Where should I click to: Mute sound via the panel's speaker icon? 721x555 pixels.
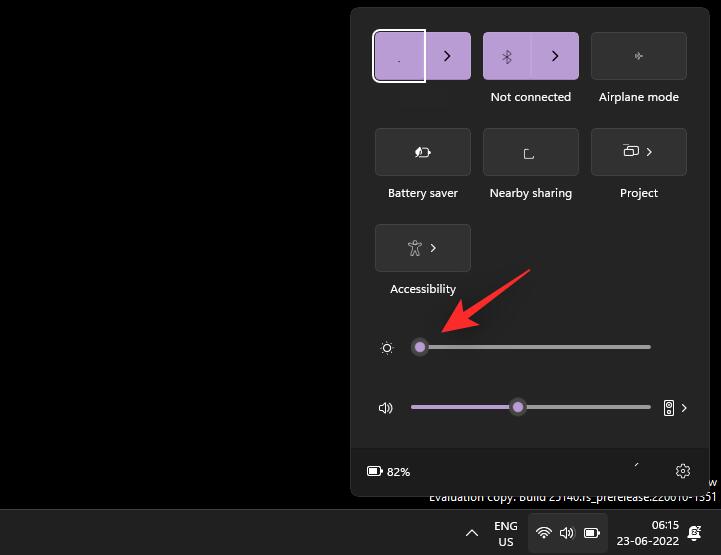click(x=386, y=408)
